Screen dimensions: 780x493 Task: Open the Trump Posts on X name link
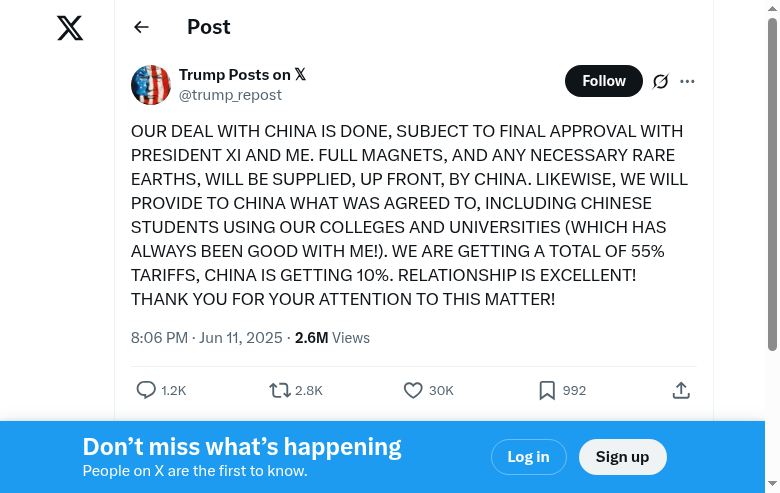(x=242, y=75)
